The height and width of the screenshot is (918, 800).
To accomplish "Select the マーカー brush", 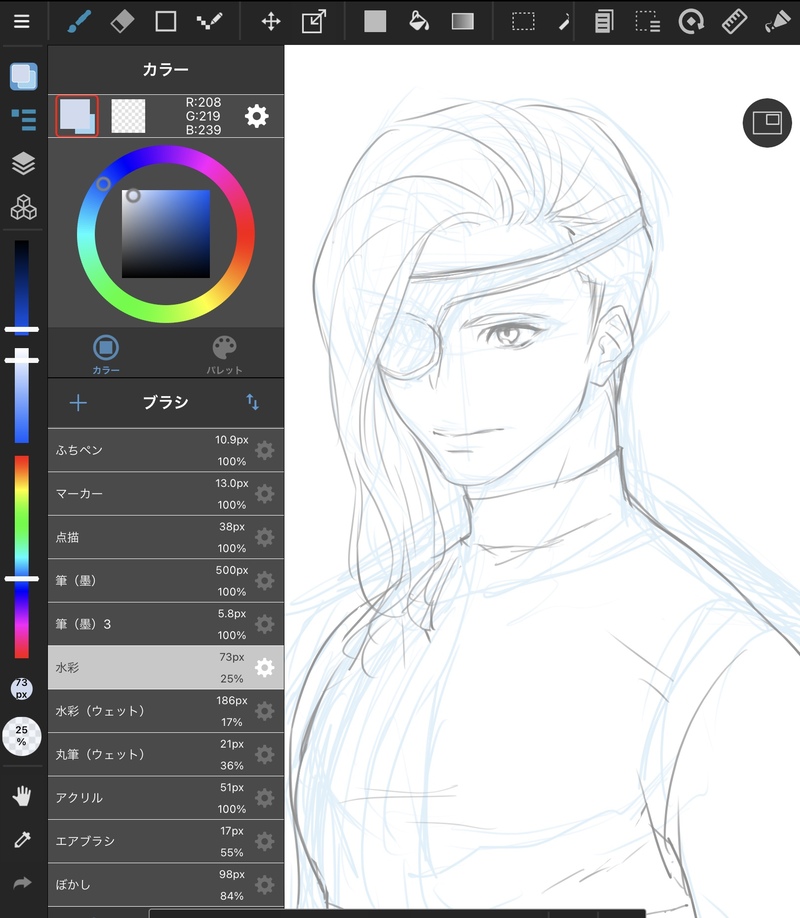I will coord(166,494).
